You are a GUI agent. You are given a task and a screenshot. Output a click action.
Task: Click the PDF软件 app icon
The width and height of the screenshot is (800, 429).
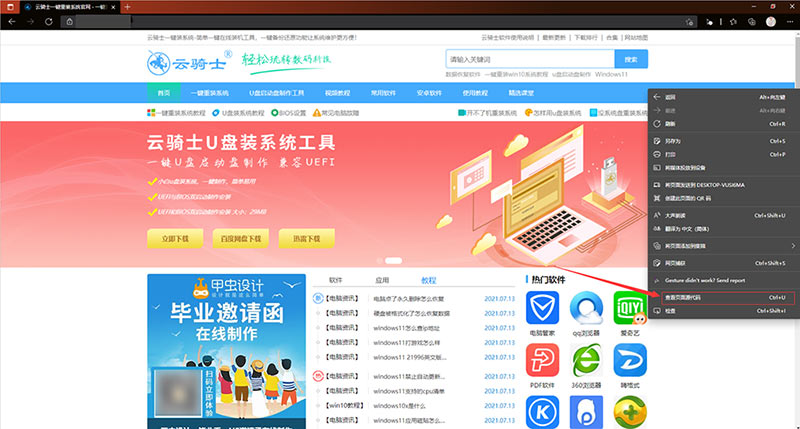[x=542, y=360]
